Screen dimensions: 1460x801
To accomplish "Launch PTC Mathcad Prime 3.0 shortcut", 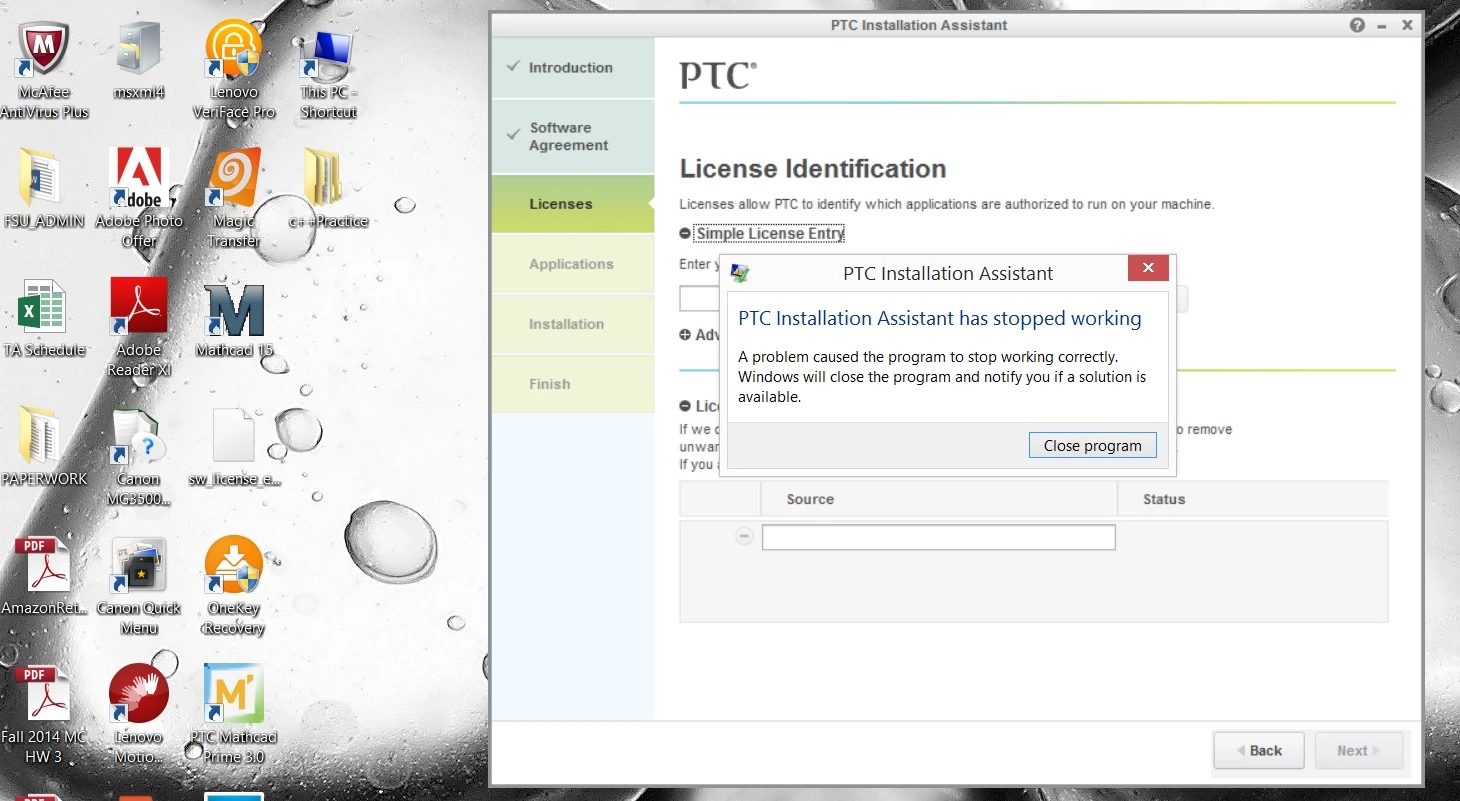I will 234,694.
